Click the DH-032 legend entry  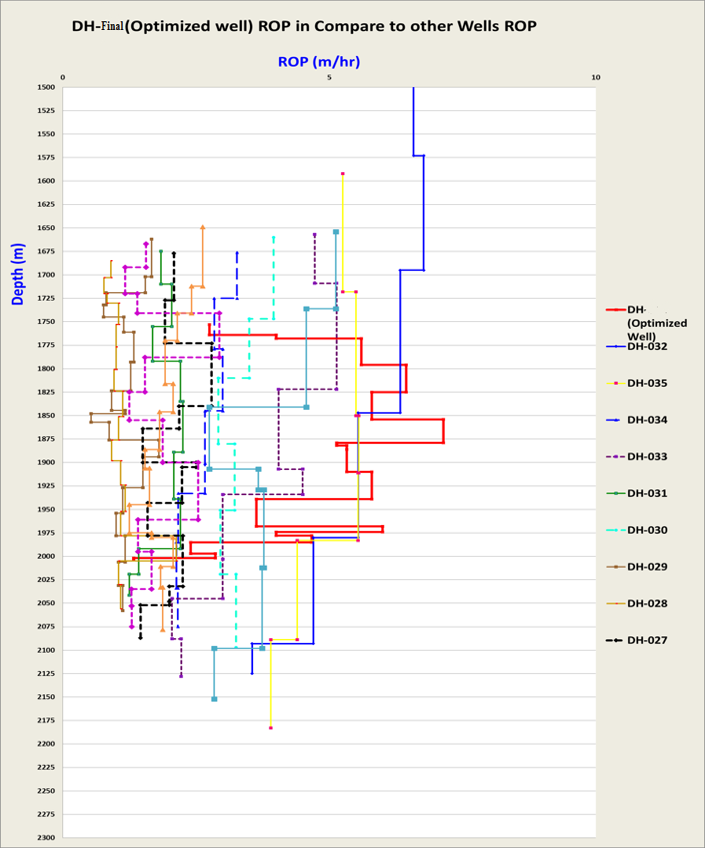647,347
